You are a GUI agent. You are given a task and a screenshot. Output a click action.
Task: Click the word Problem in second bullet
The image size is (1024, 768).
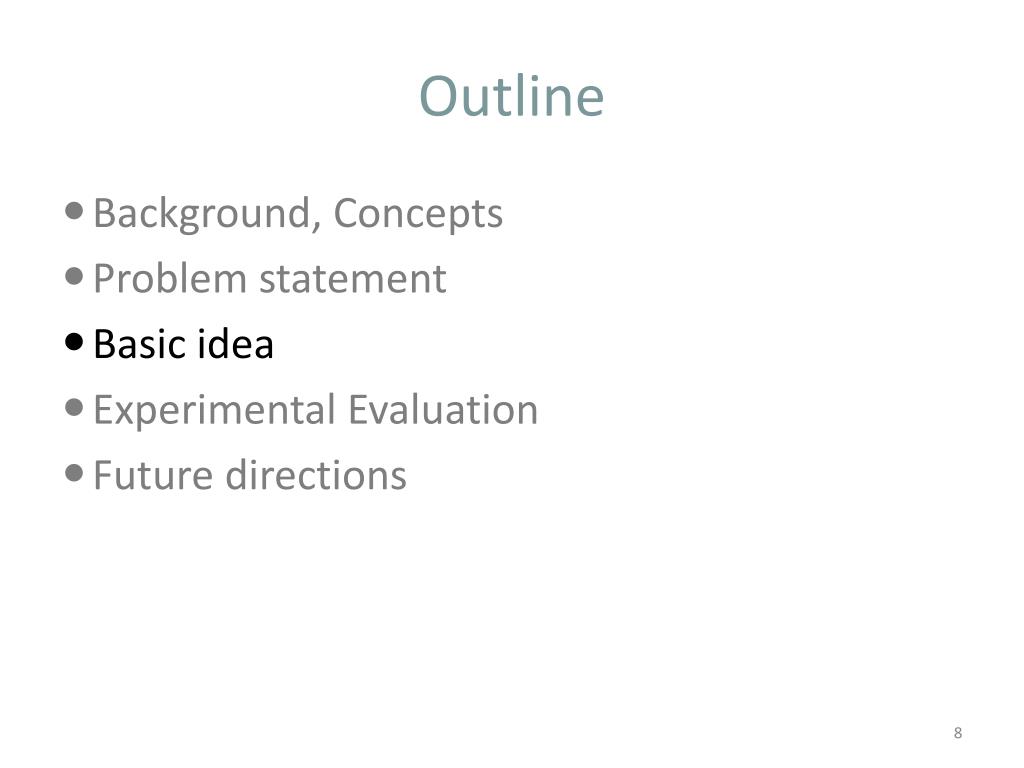pyautogui.click(x=170, y=280)
